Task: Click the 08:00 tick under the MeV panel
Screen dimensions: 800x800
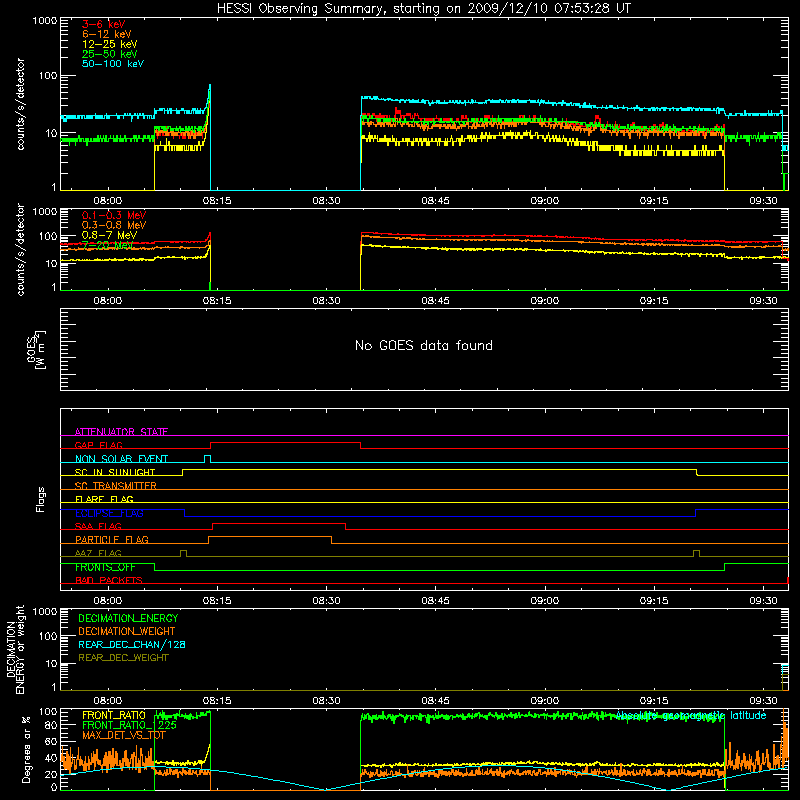Action: pos(108,301)
